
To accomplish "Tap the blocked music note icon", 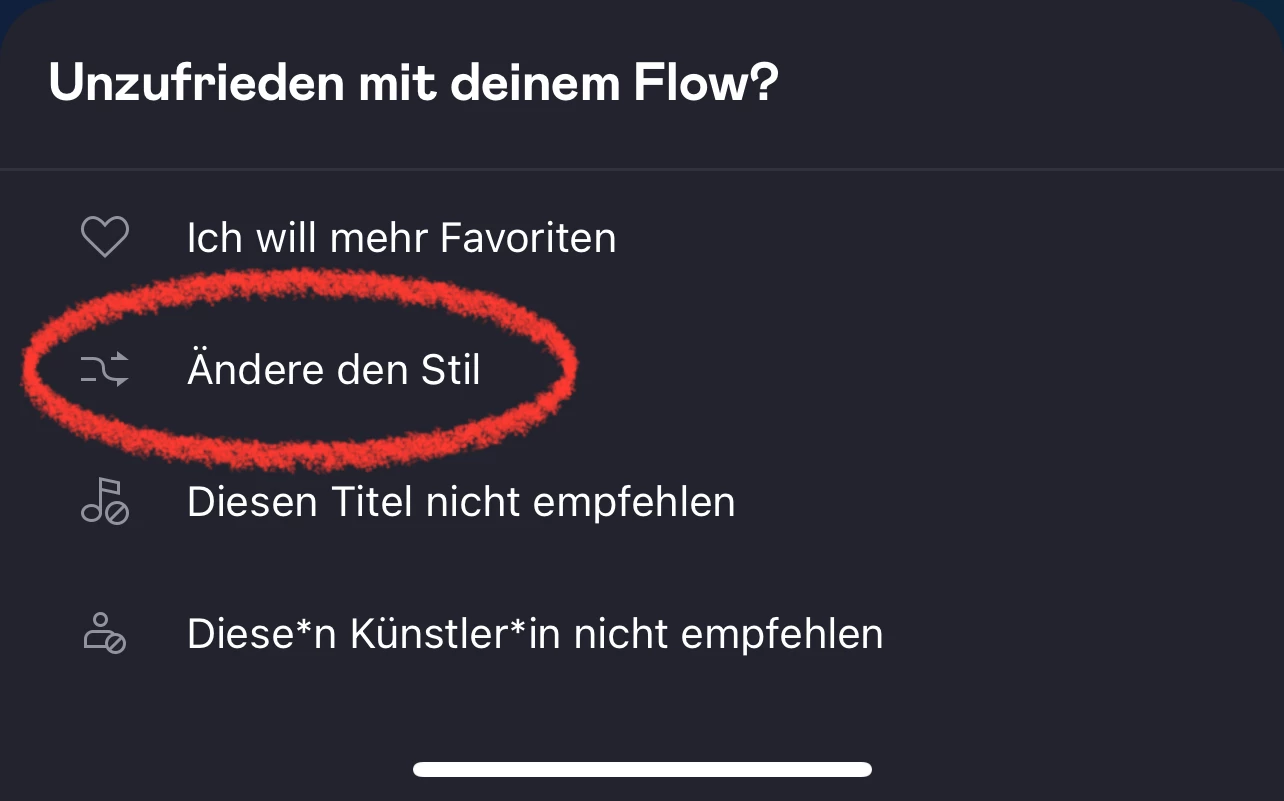I will (x=104, y=502).
